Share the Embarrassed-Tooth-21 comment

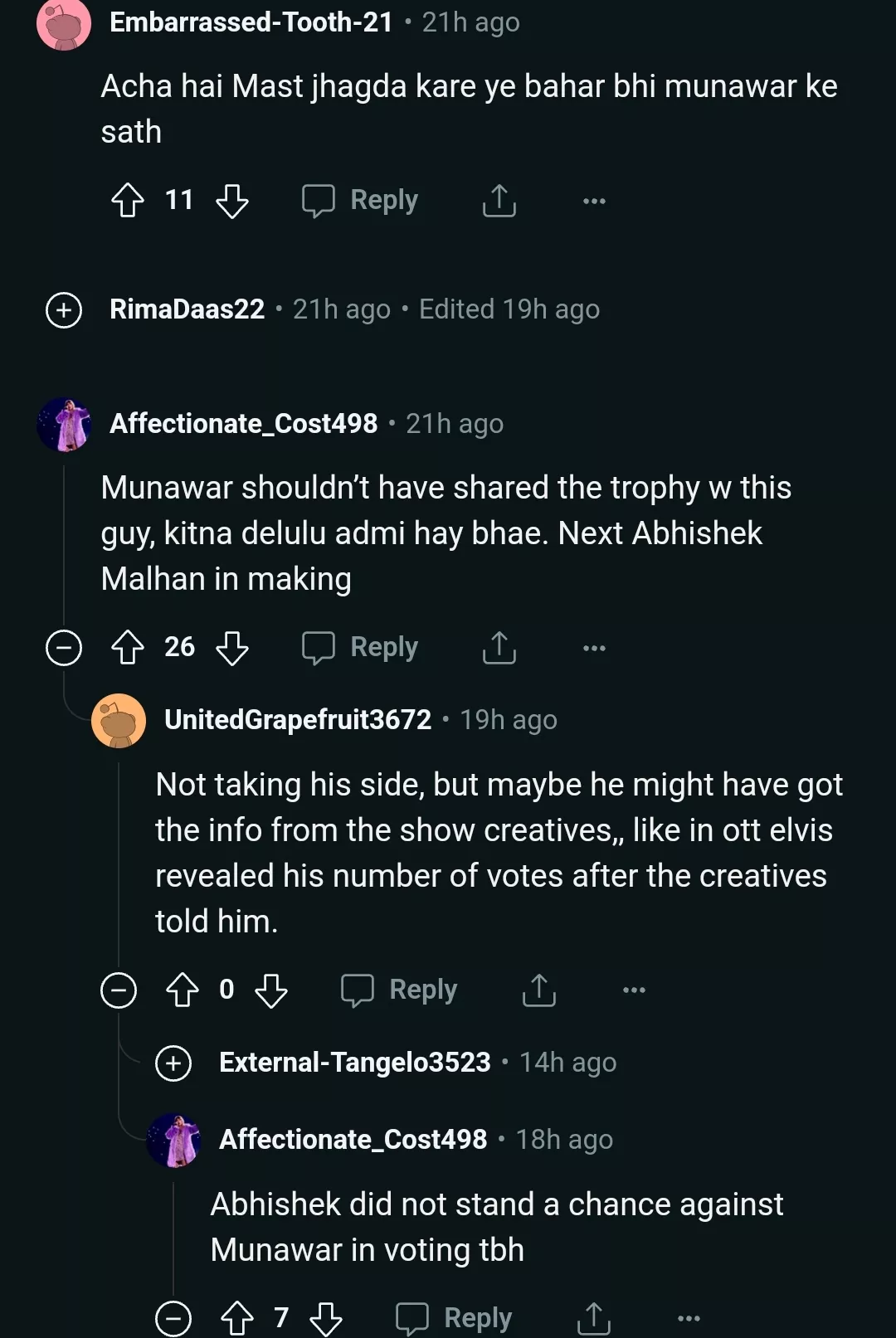coord(499,201)
